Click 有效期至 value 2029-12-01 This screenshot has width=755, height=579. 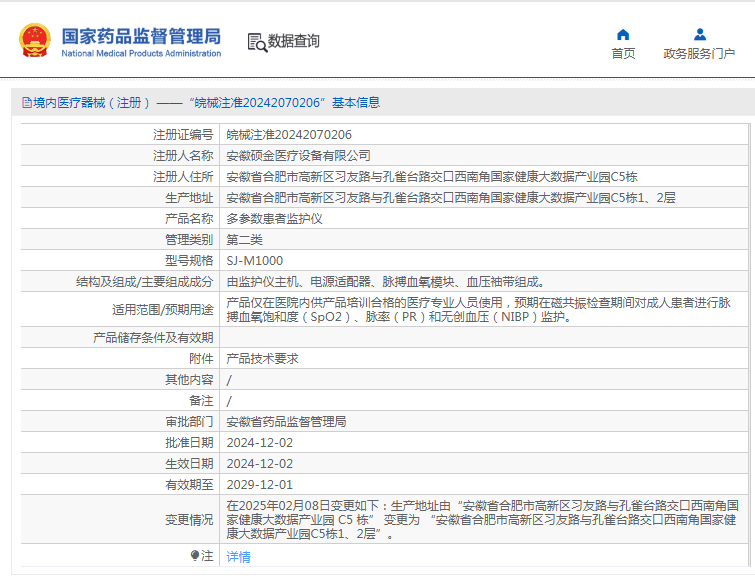(x=260, y=485)
